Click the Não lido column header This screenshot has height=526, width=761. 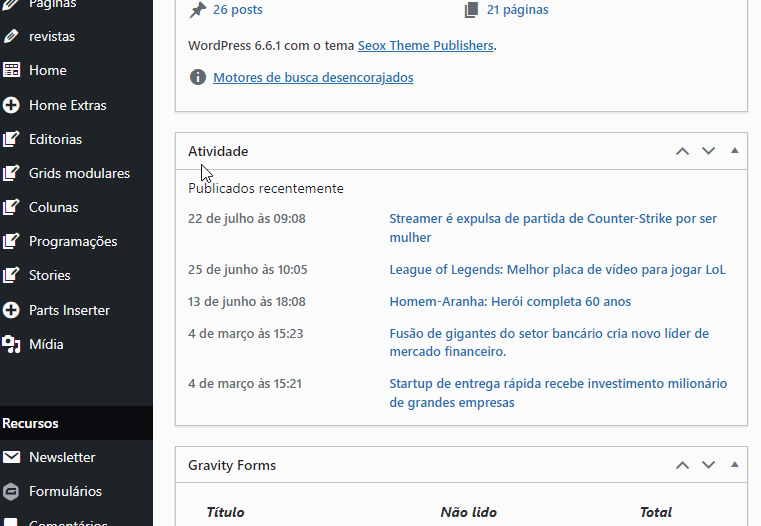click(x=468, y=512)
